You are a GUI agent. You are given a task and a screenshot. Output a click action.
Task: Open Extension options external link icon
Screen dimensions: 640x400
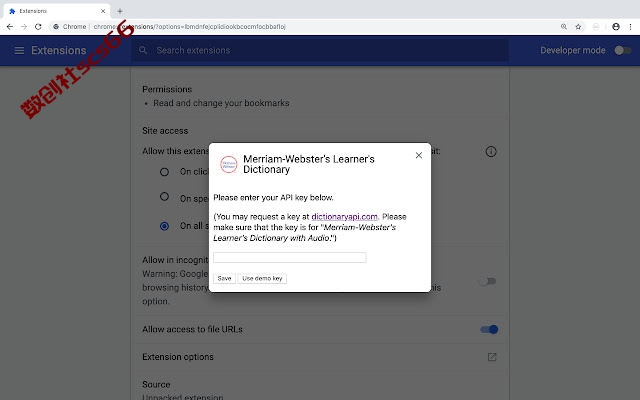coord(492,357)
